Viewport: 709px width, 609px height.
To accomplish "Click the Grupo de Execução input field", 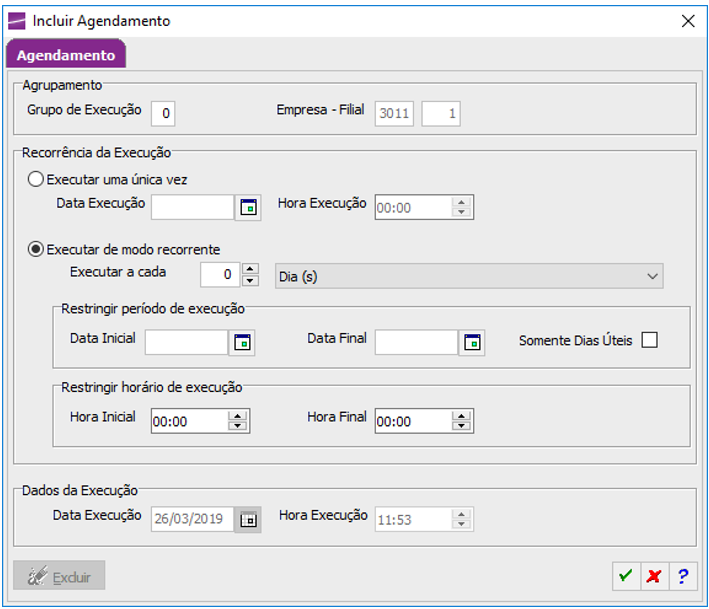I will 163,113.
